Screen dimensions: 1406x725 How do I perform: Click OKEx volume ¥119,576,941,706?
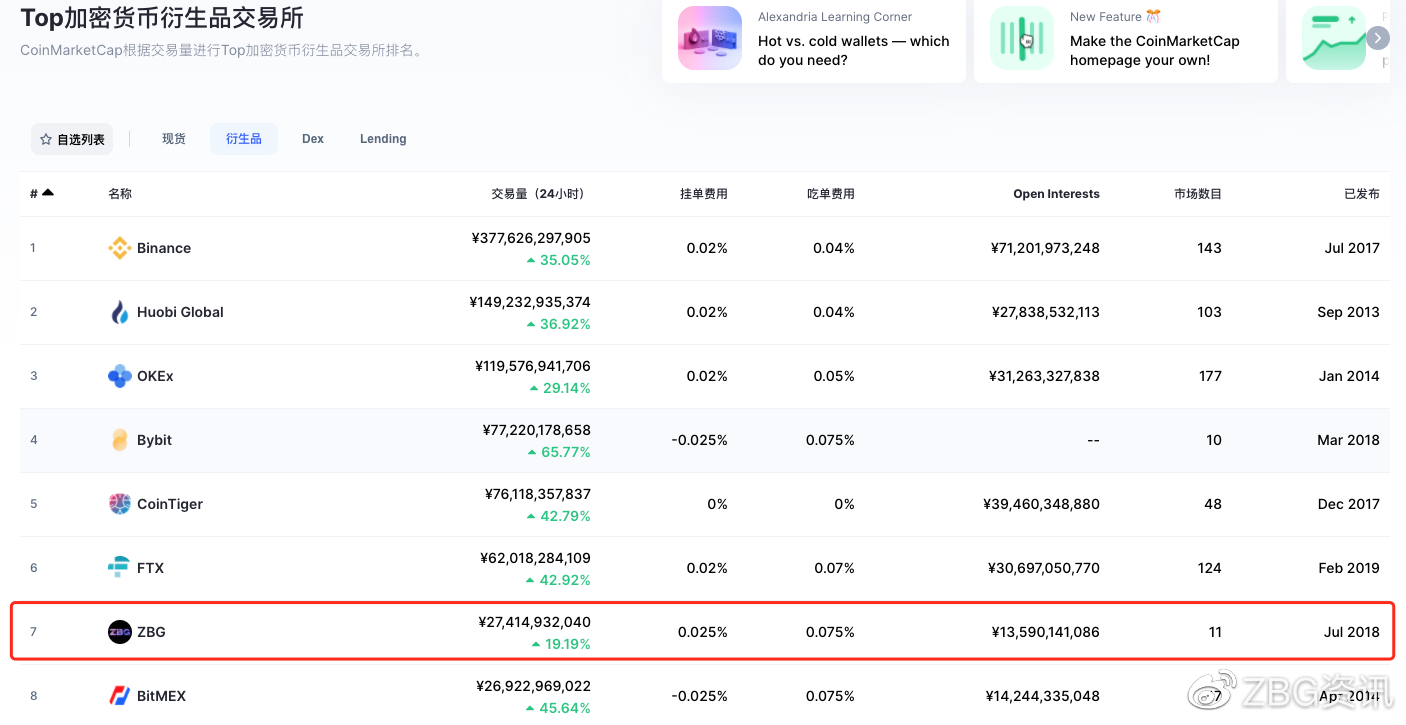532,366
